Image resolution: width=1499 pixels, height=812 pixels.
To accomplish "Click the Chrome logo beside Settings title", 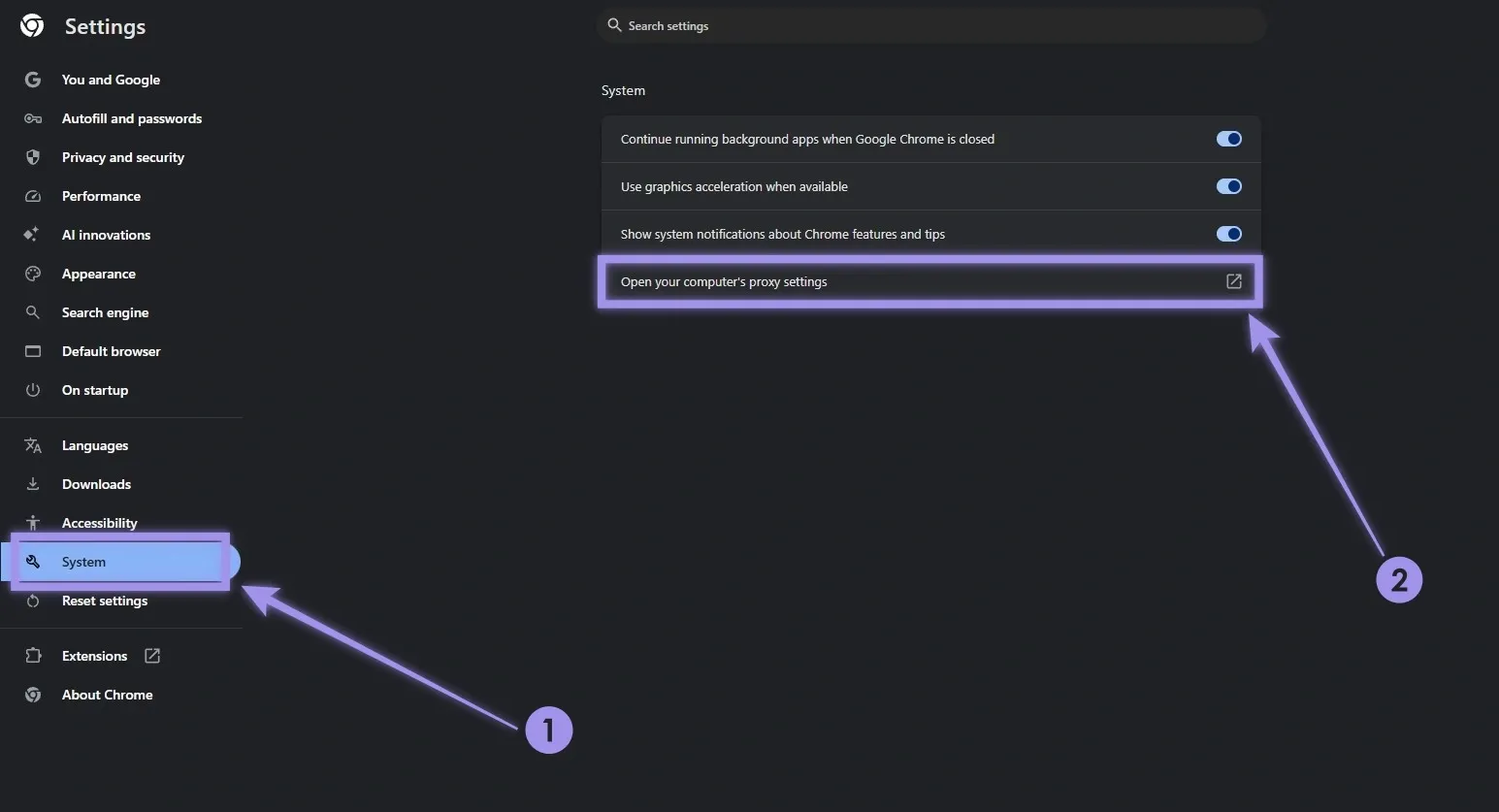I will click(x=32, y=26).
